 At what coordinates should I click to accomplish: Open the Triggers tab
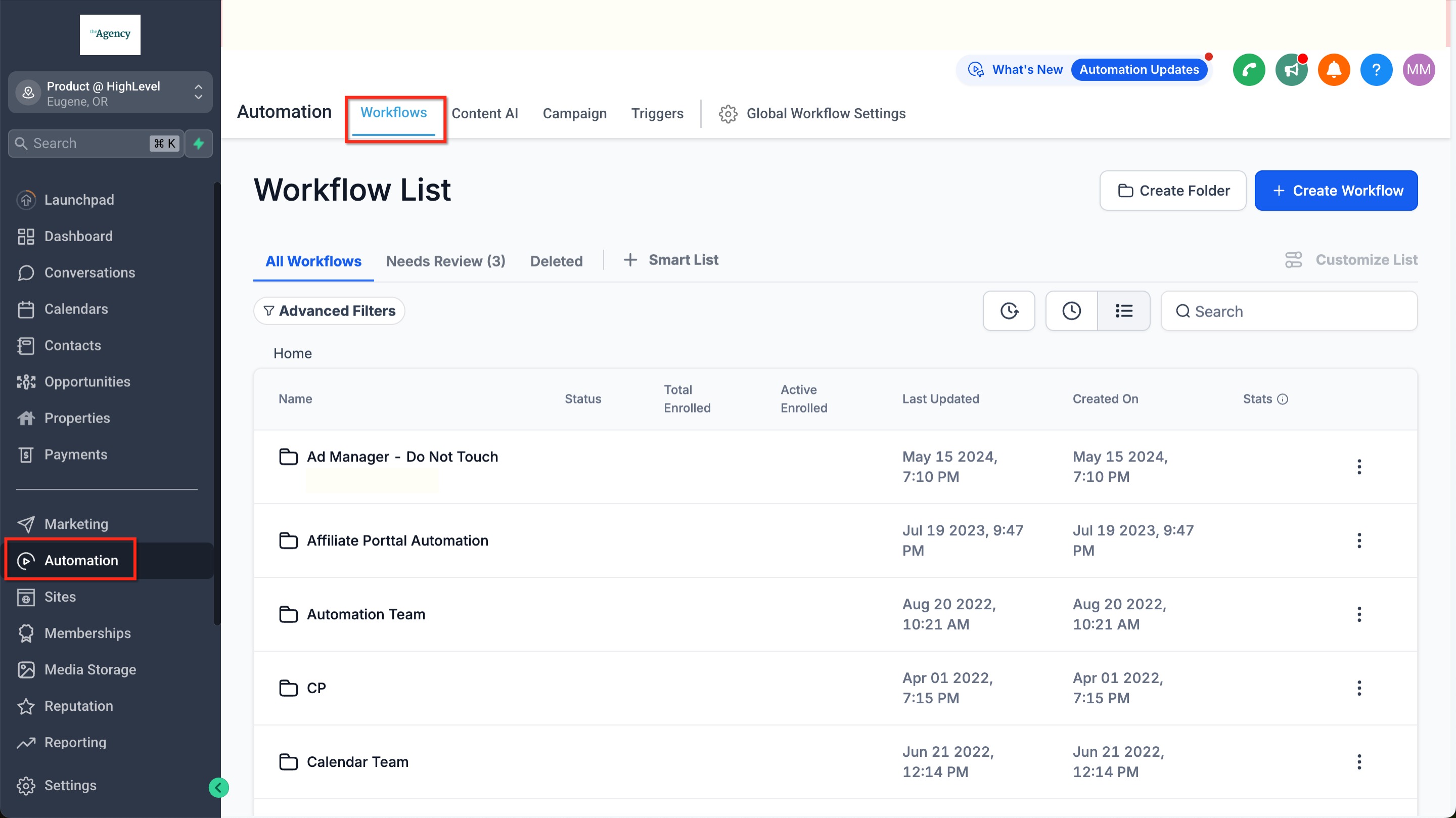(657, 114)
